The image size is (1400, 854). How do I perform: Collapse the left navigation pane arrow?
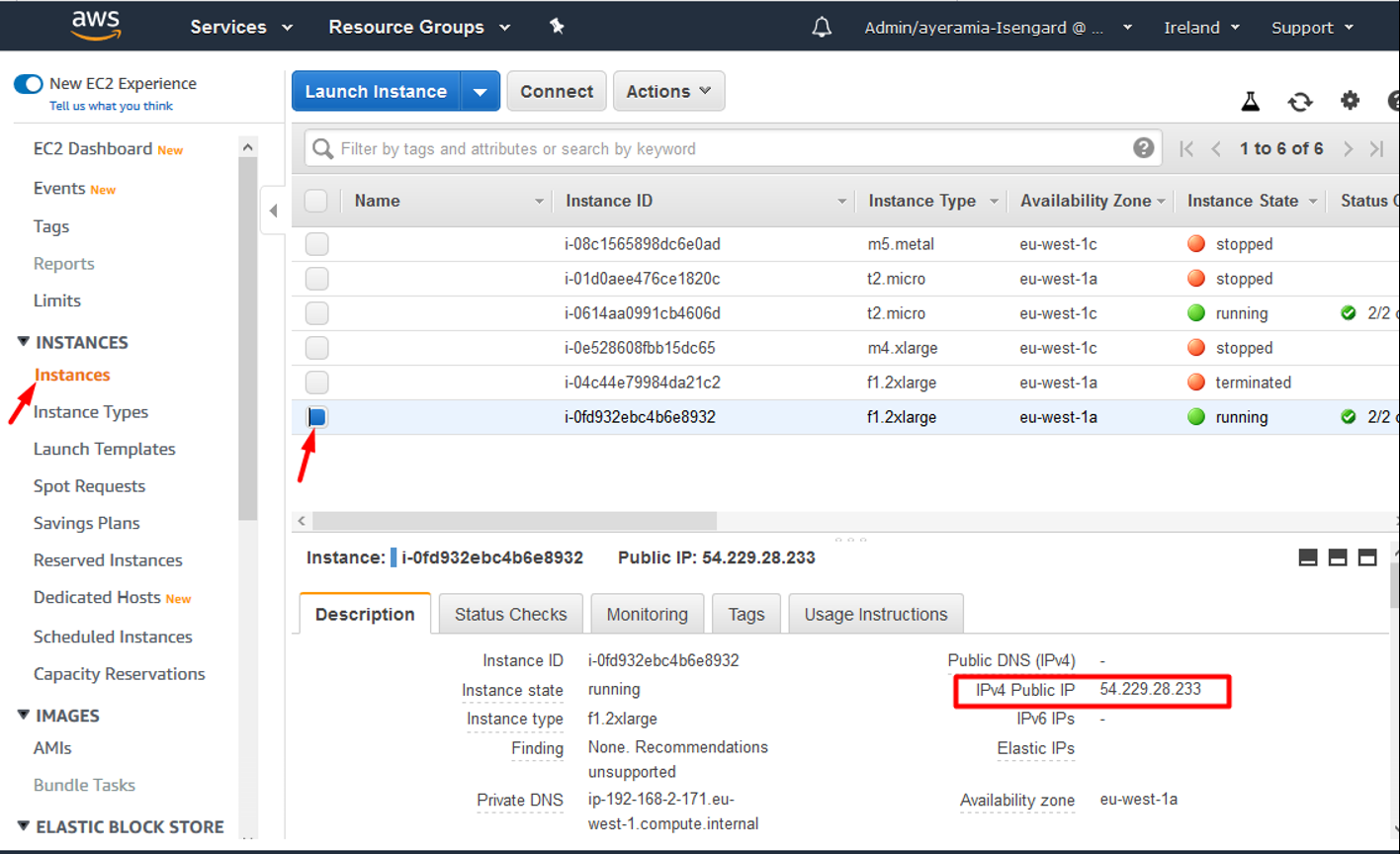pyautogui.click(x=274, y=211)
